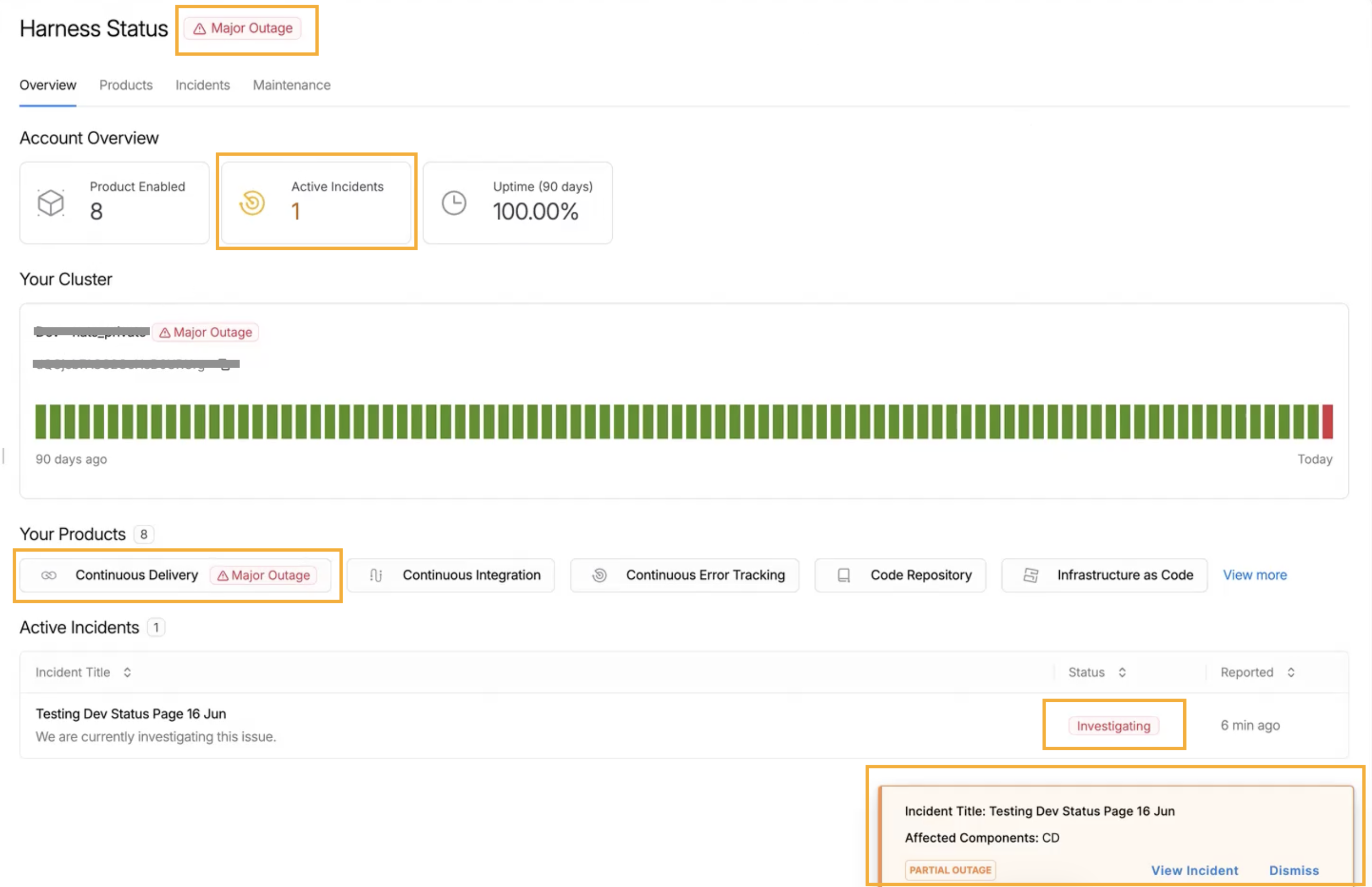Image resolution: width=1372 pixels, height=887 pixels.
Task: Sort incidents by Status column arrows
Action: coord(1122,672)
